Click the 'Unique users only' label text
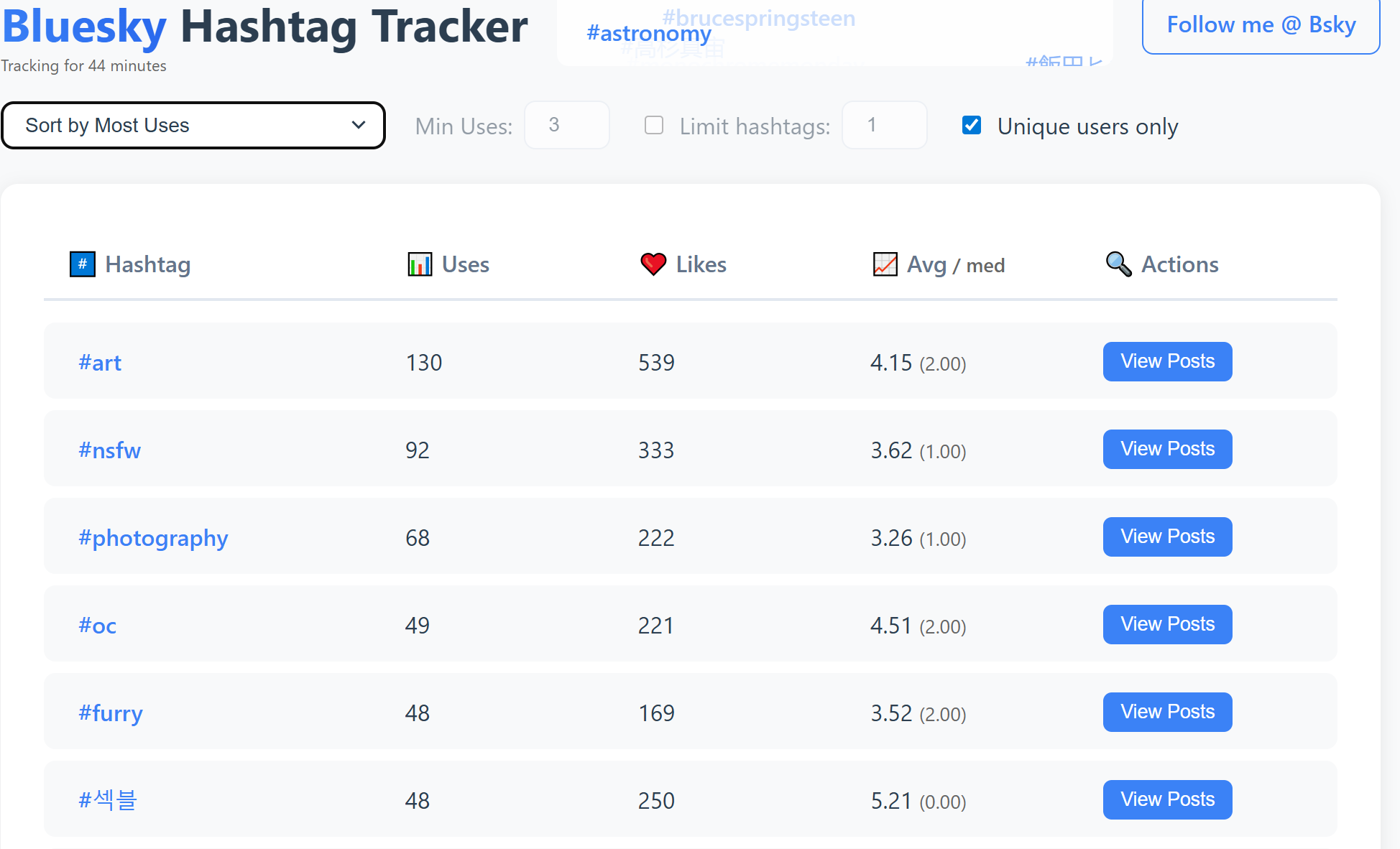Screen dimensions: 1400x849 pyautogui.click(x=1088, y=126)
